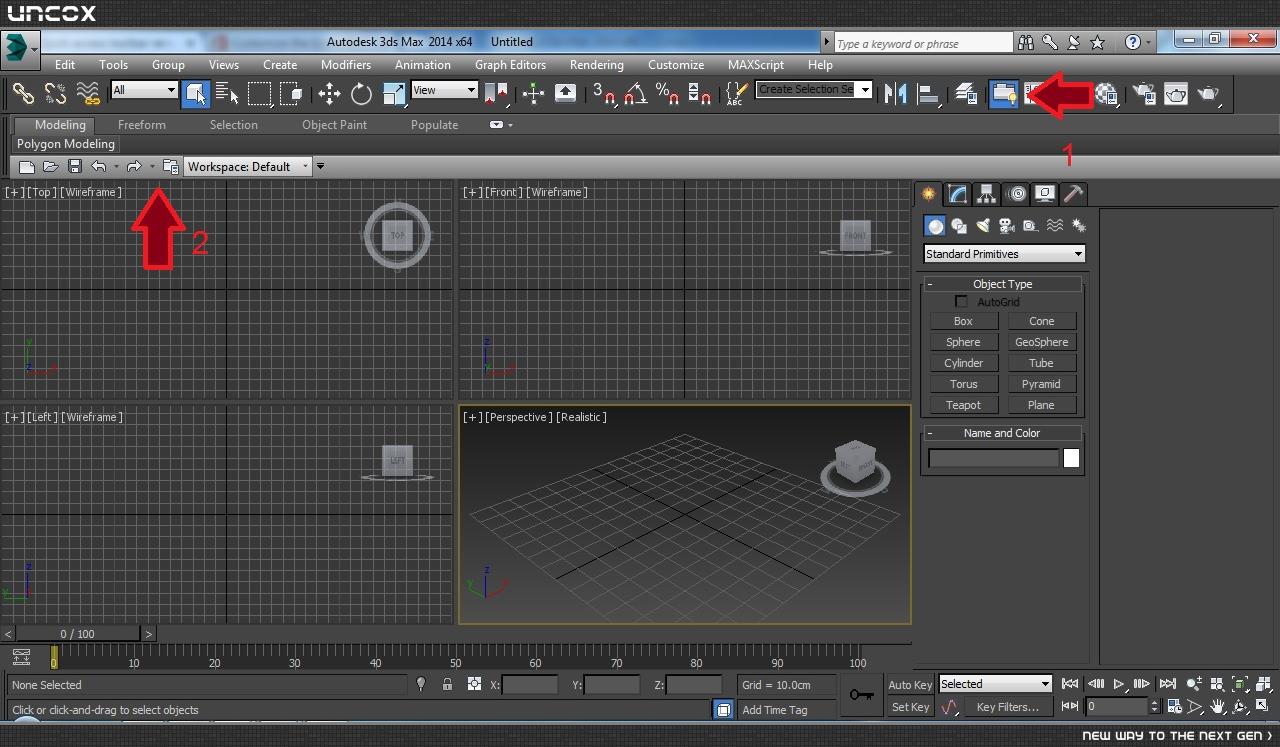1280x747 pixels.
Task: Select the Select and Link tool
Action: pos(22,93)
